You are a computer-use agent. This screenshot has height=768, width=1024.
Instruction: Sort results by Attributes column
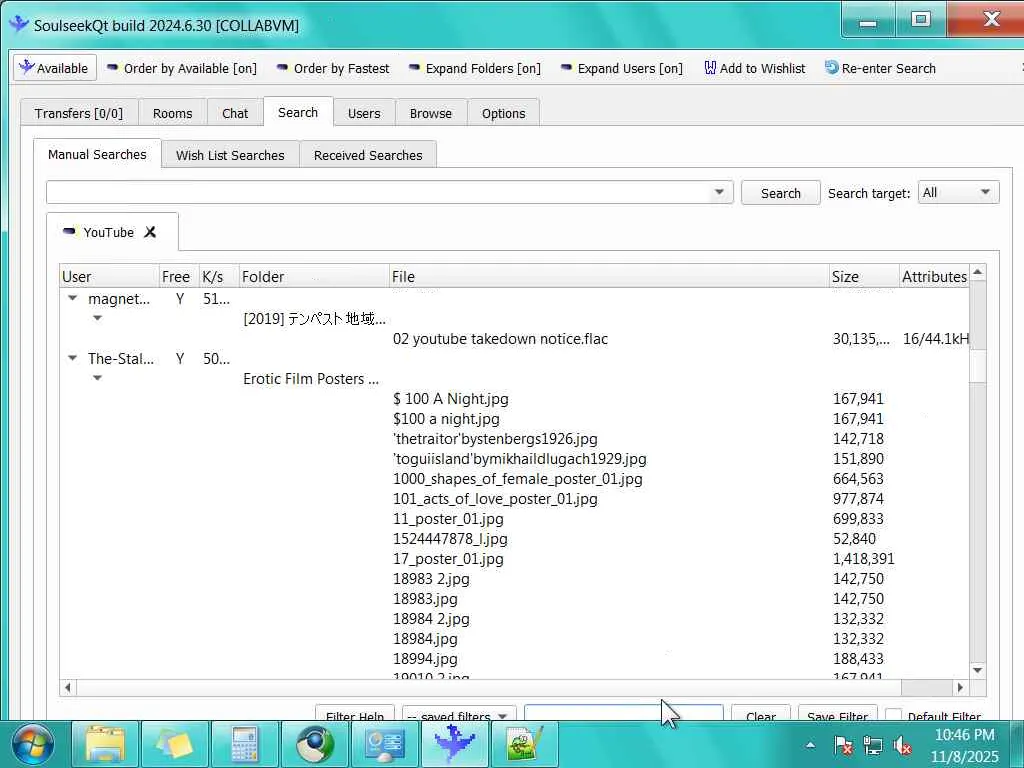tap(934, 276)
